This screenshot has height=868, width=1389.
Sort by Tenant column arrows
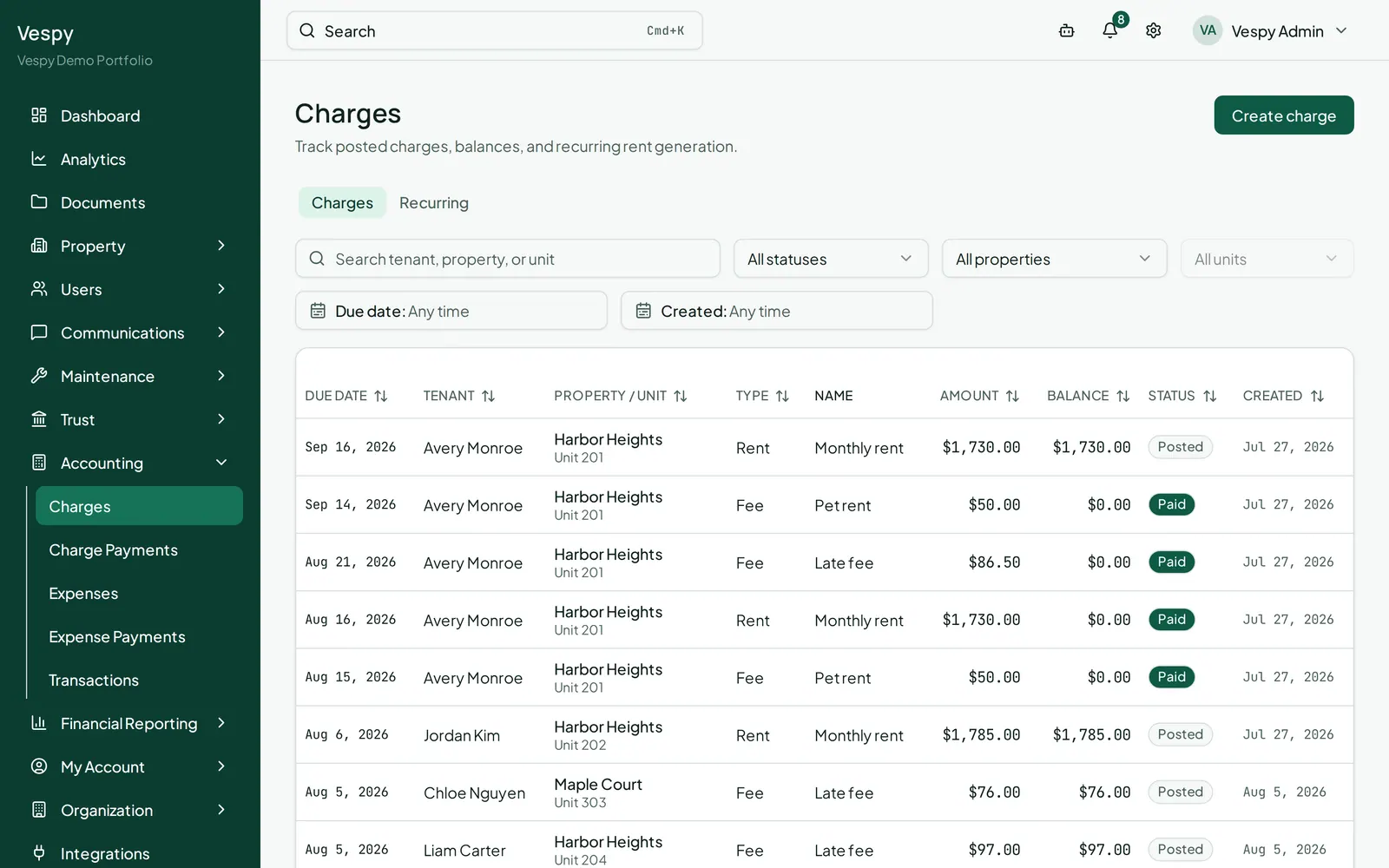[x=489, y=396]
